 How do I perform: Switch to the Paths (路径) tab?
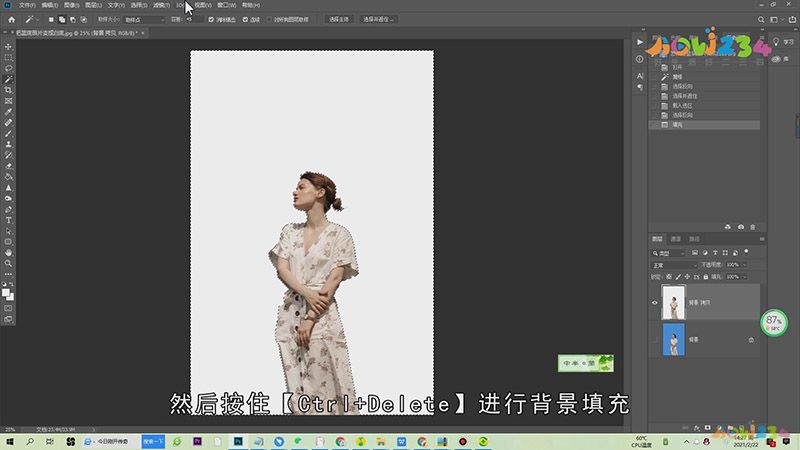pyautogui.click(x=694, y=239)
